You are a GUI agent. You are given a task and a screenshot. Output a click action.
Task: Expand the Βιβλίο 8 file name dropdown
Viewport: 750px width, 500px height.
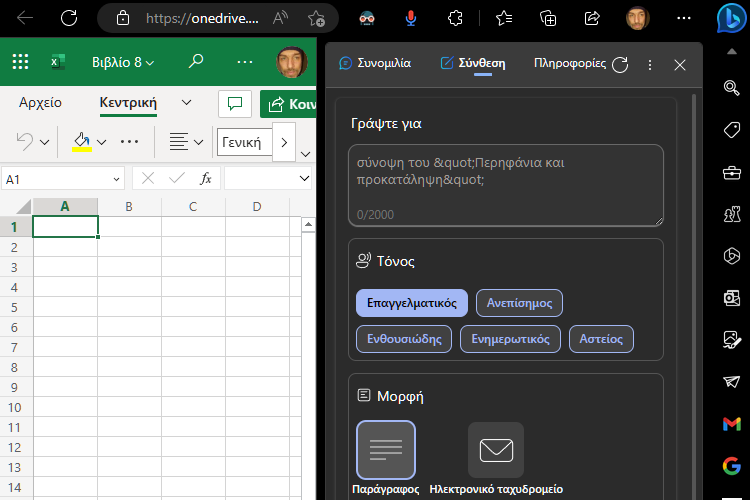150,63
